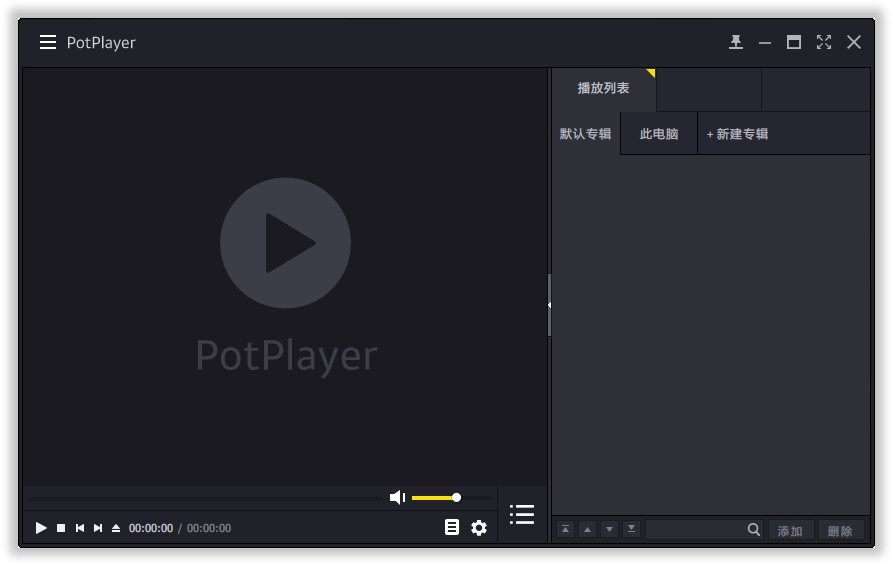Screen dimensions: 893x566
Task: Click the video seek progress bar
Action: [x=206, y=498]
